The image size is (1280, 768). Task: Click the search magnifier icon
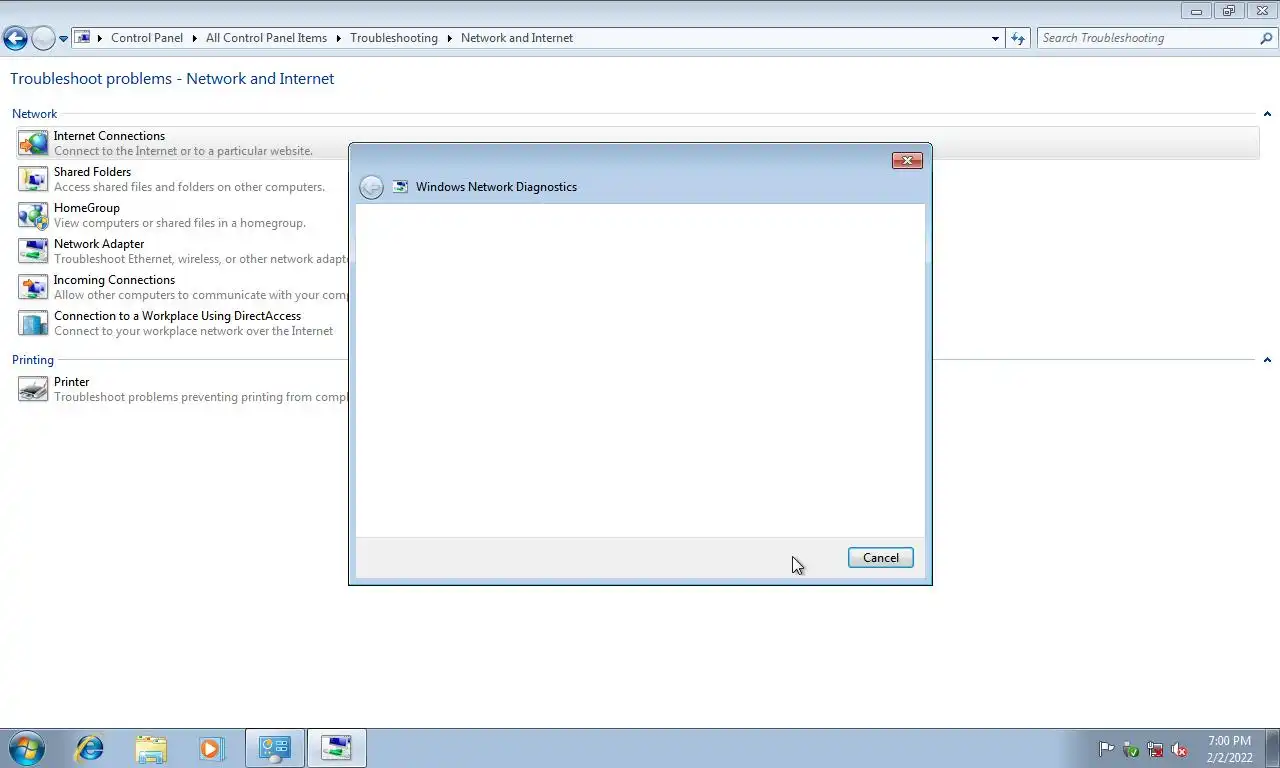pos(1267,38)
